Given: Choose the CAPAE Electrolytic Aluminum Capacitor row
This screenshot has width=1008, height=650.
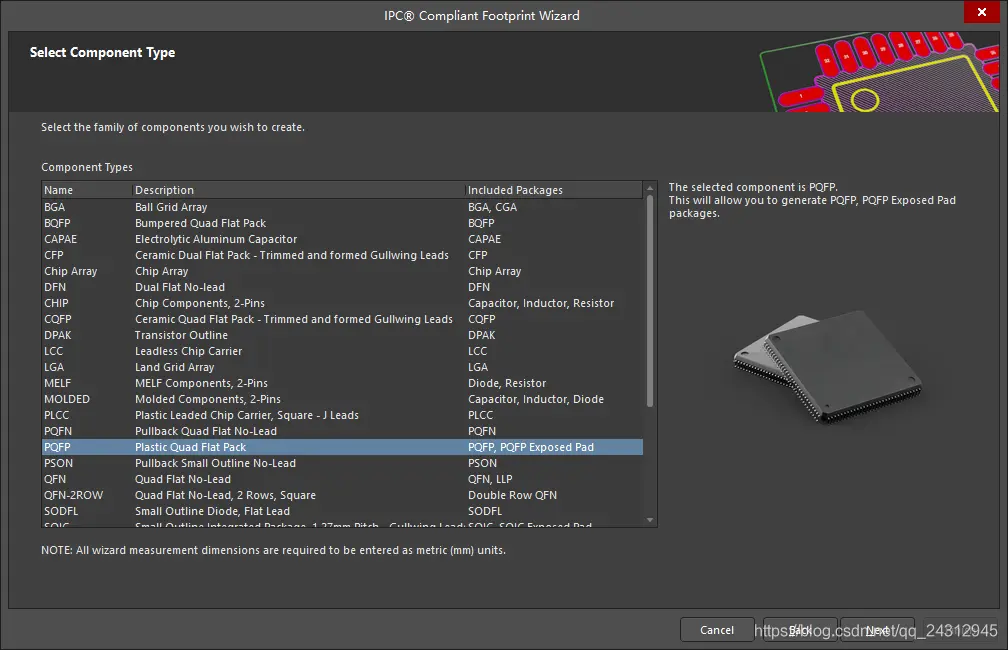Looking at the screenshot, I should coord(342,239).
